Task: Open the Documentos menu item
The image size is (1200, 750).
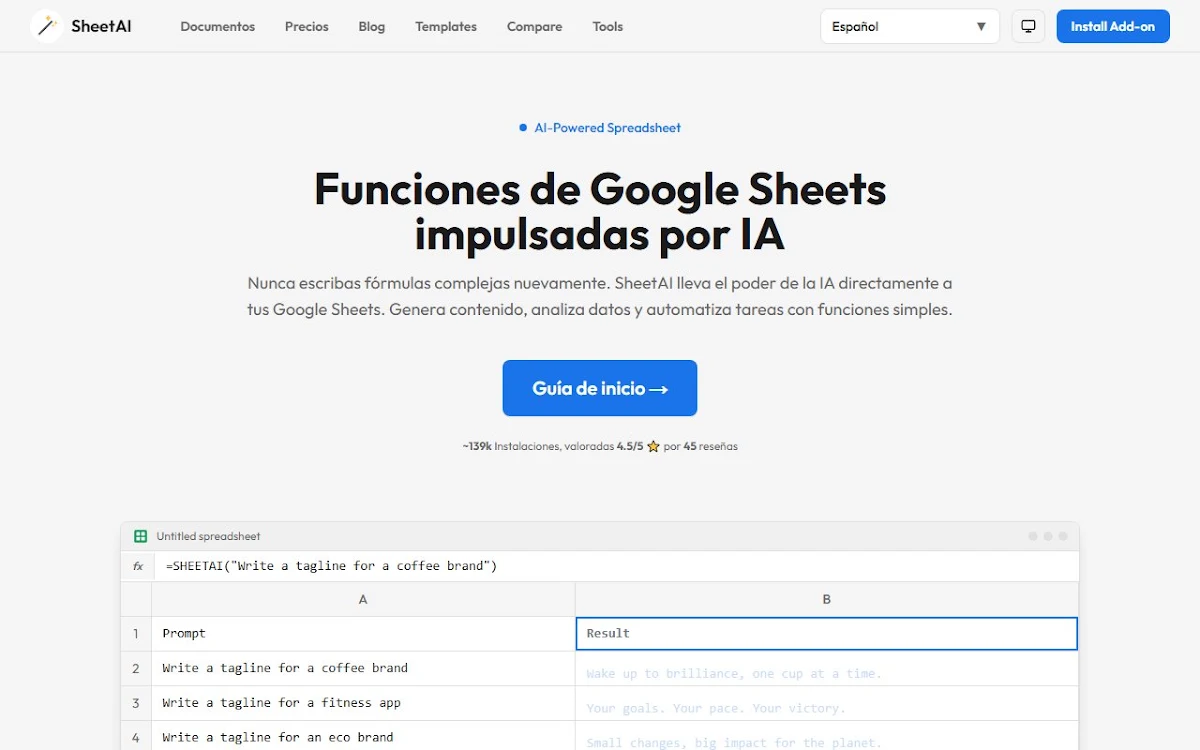Action: 218,27
